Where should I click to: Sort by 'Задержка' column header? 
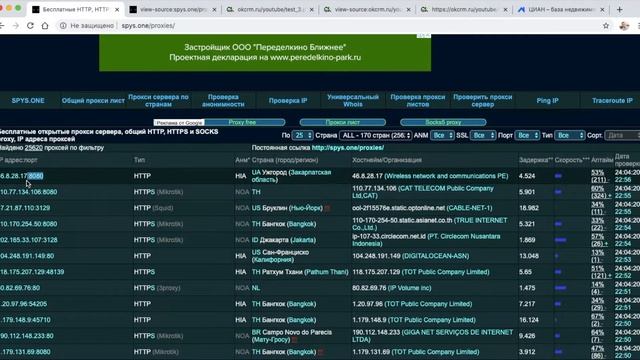536,160
